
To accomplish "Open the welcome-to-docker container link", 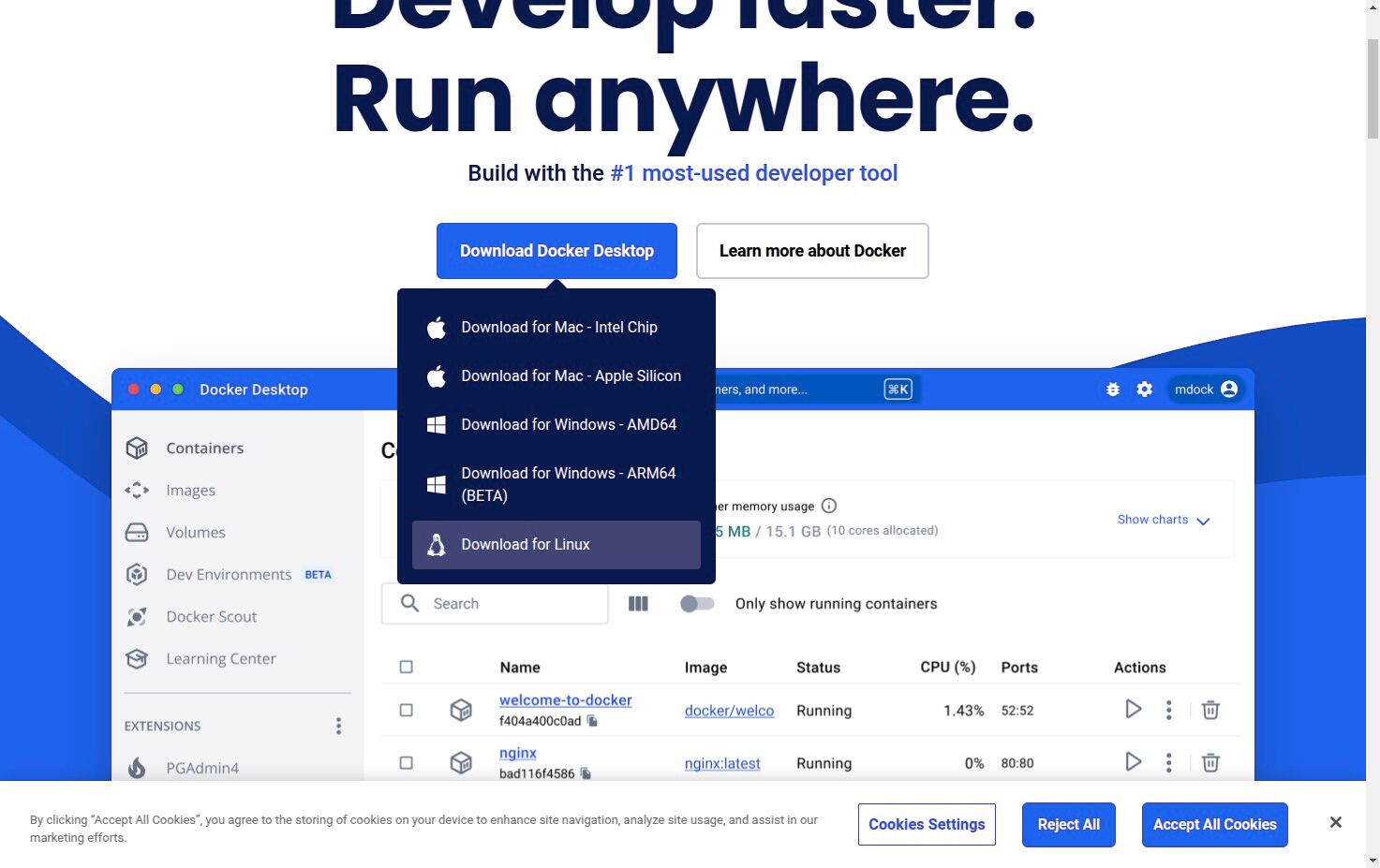I will coord(565,699).
